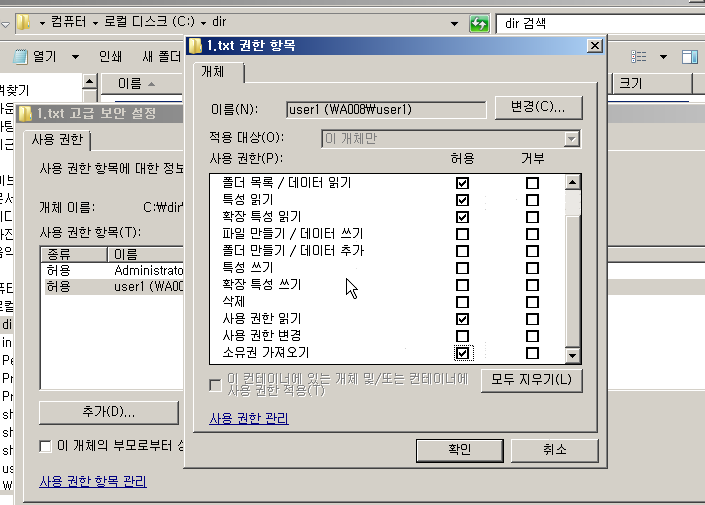Check Deny for 폴더 목록 / 데이터 읽기

tap(532, 183)
